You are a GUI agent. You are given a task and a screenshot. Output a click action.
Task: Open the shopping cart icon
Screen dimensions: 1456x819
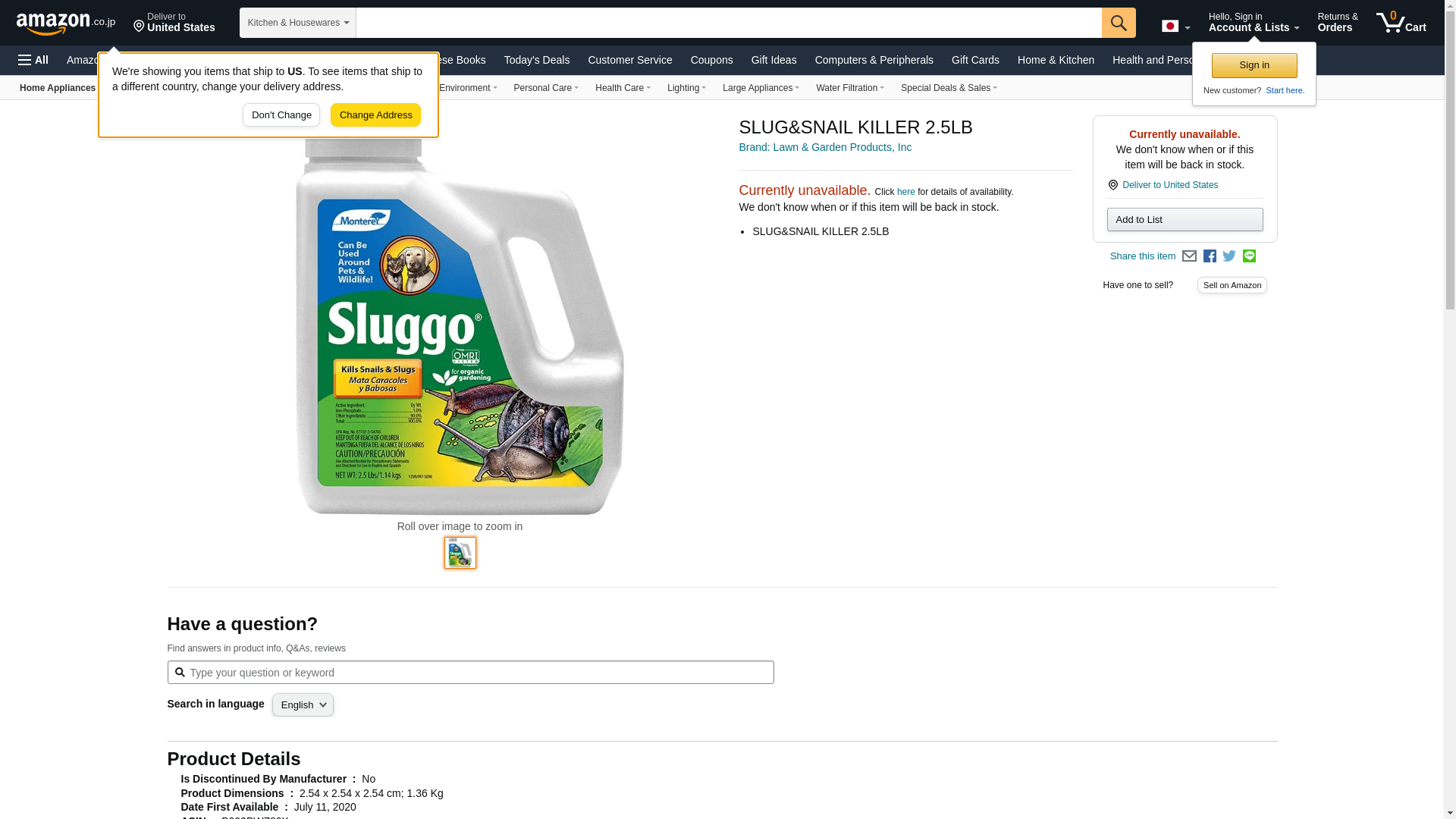pos(1401,23)
